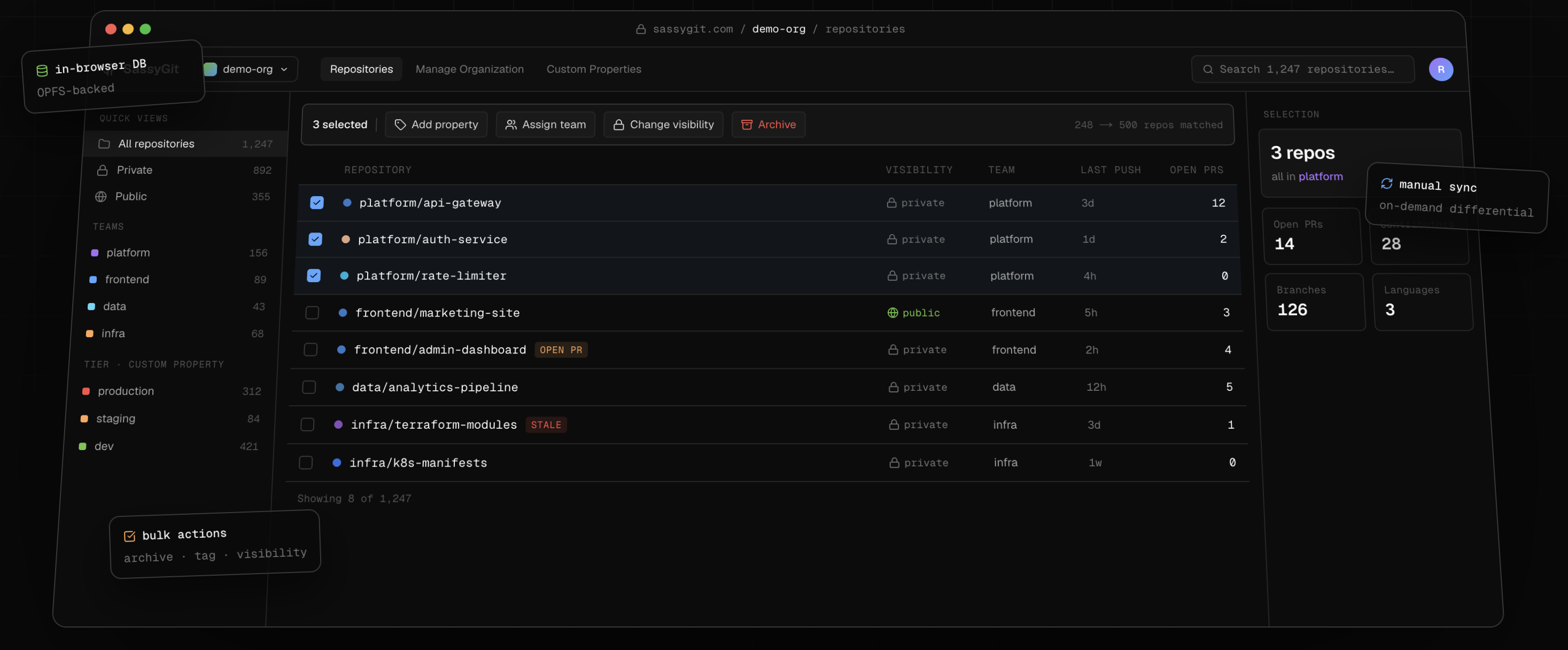
Task: Click the checkbox icon on bulk actions card
Action: point(130,536)
